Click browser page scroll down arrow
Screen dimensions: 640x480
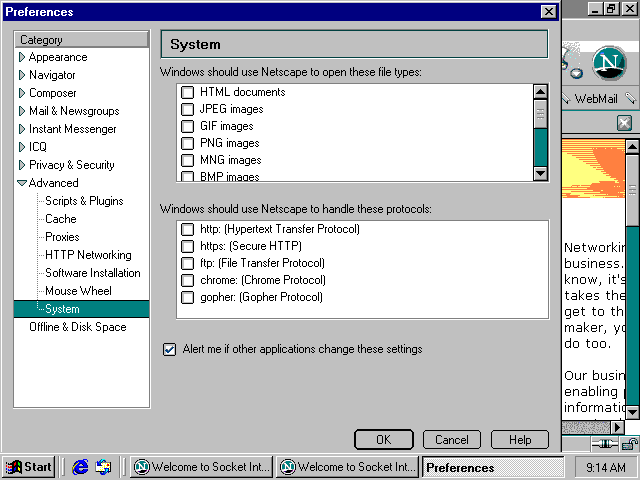click(632, 412)
